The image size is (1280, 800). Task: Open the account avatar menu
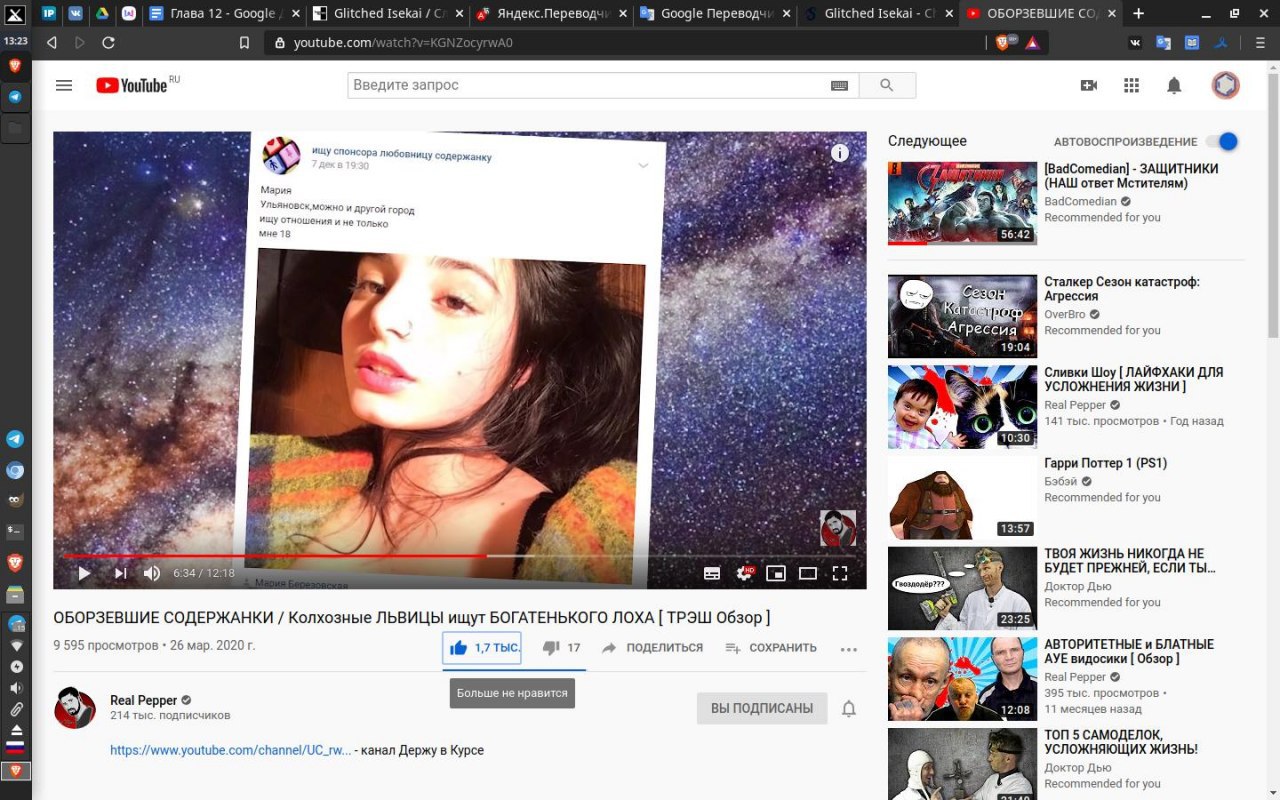pyautogui.click(x=1225, y=85)
